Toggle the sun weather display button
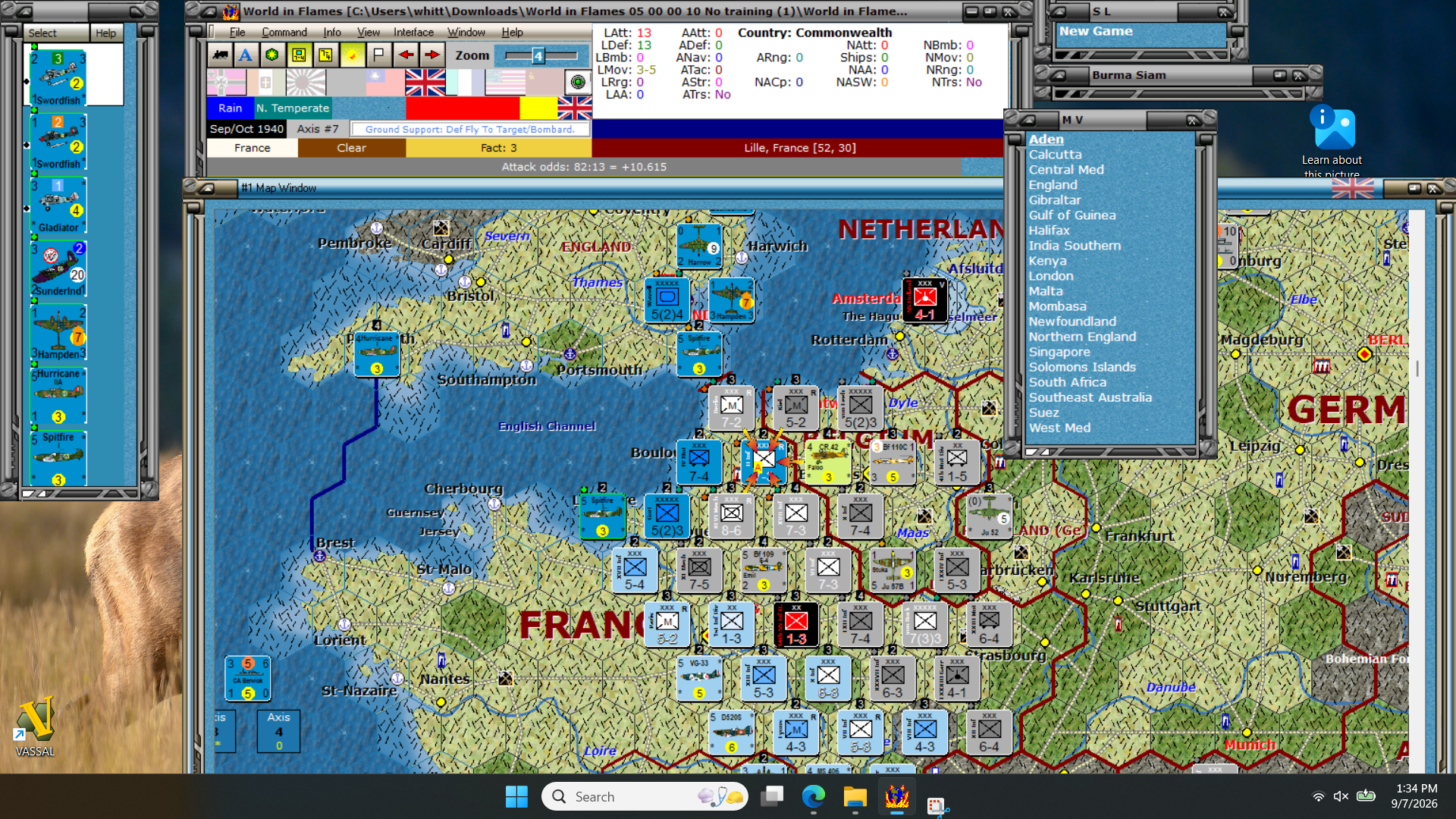The height and width of the screenshot is (819, 1456). (x=352, y=55)
